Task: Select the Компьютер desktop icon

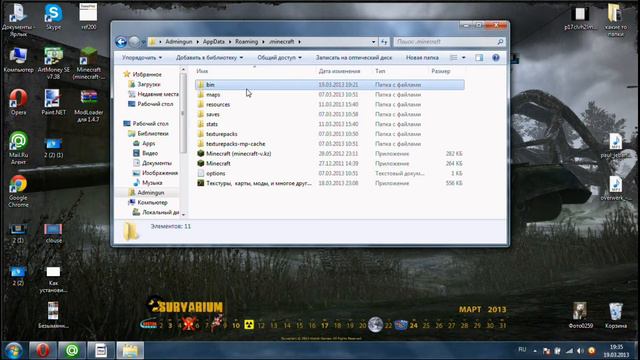Action: pyautogui.click(x=18, y=60)
